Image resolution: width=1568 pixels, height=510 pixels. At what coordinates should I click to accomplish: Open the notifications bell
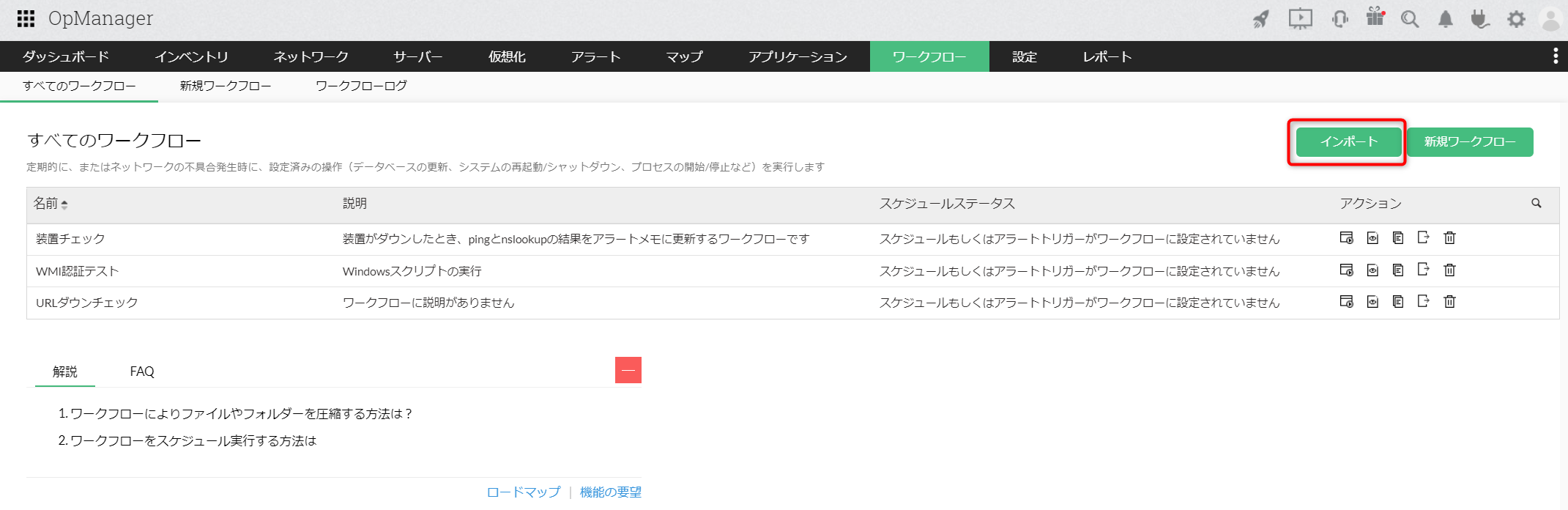click(x=1445, y=19)
